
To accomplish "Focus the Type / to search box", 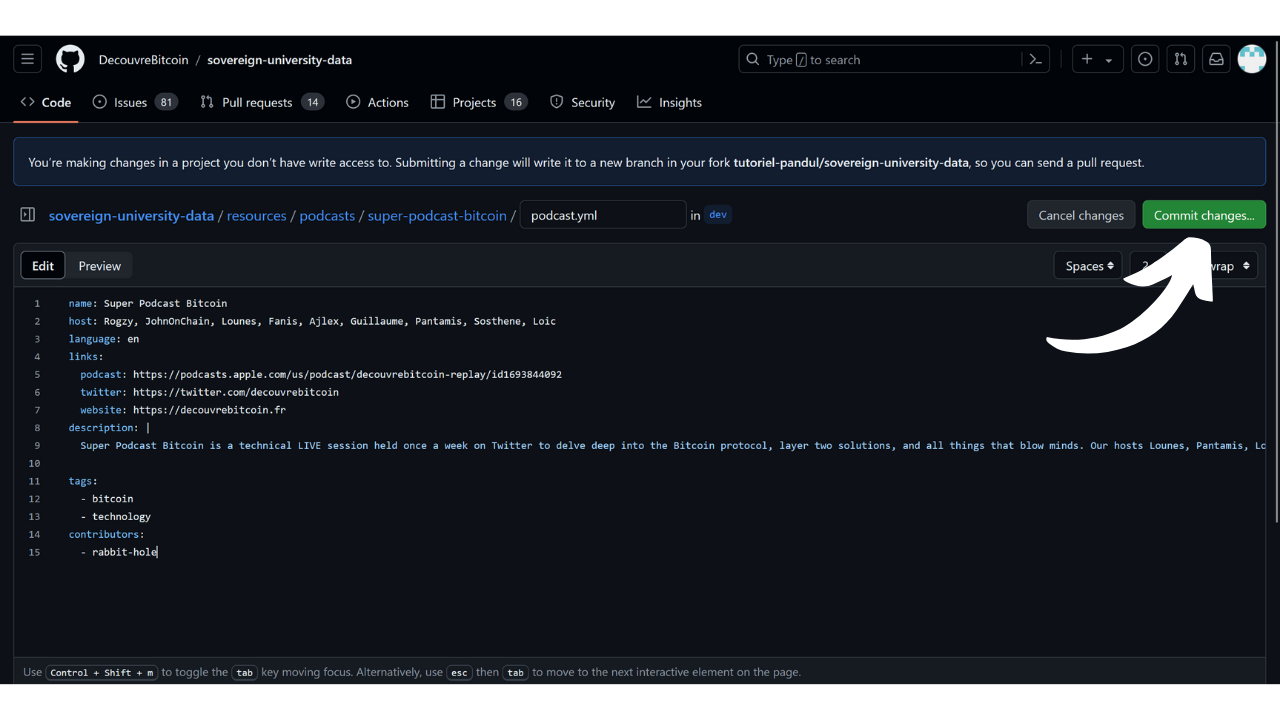I will (x=880, y=60).
